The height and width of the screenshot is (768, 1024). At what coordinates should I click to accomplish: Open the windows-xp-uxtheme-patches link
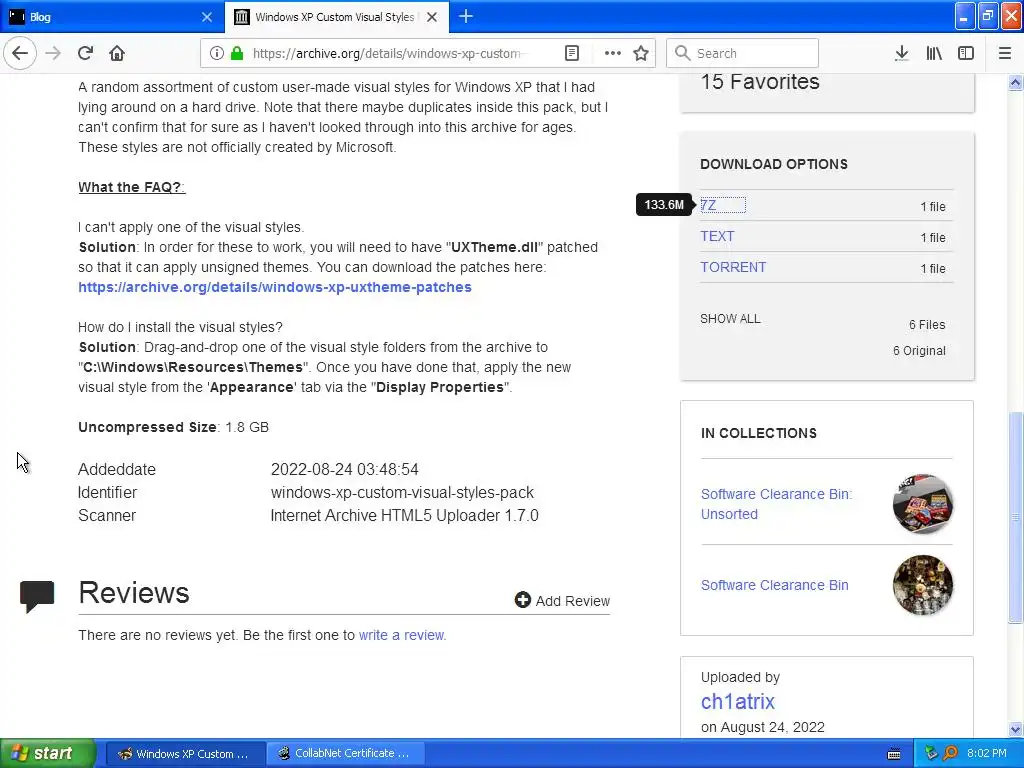[x=274, y=287]
